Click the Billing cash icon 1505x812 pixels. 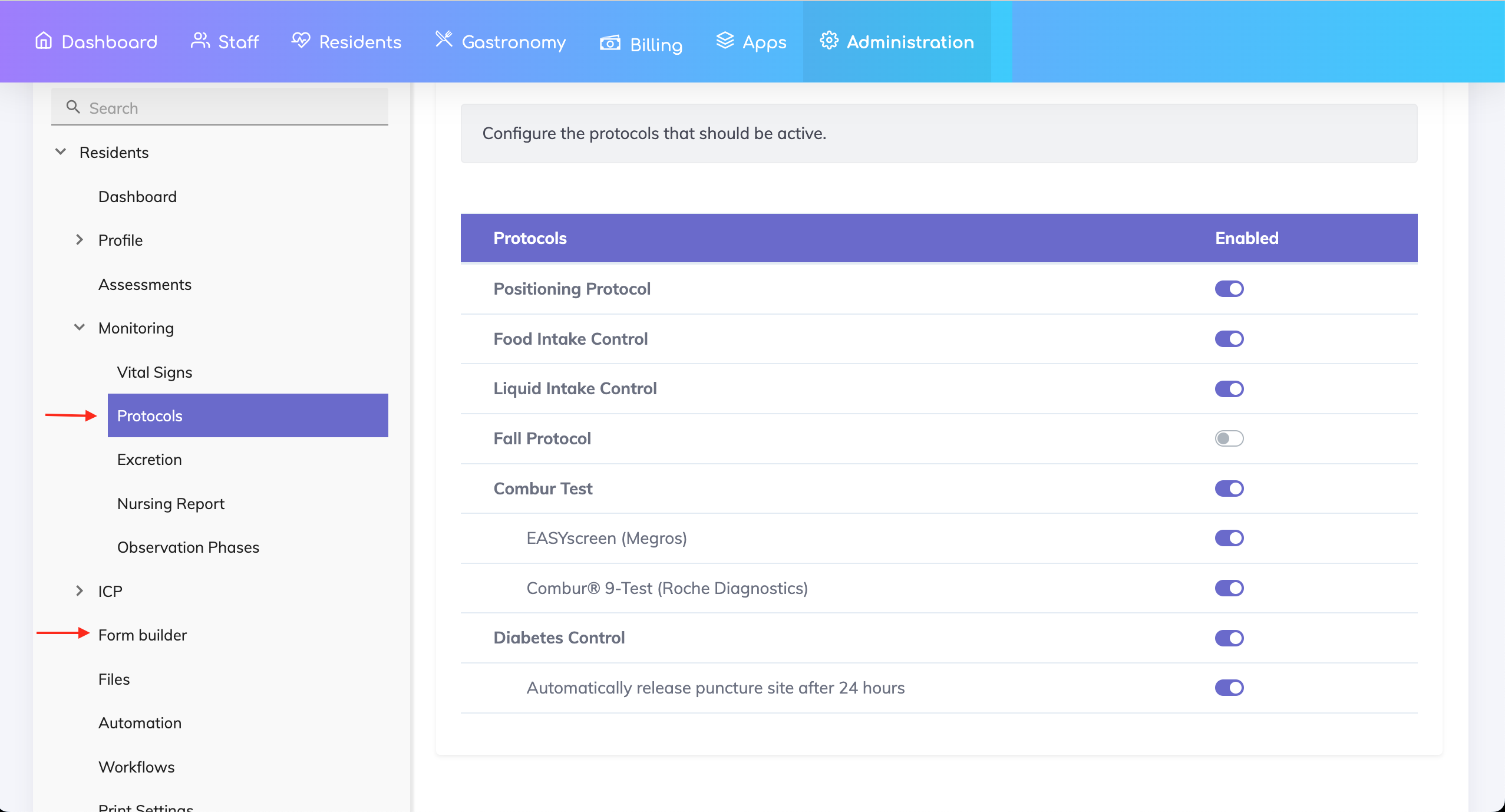pos(610,43)
